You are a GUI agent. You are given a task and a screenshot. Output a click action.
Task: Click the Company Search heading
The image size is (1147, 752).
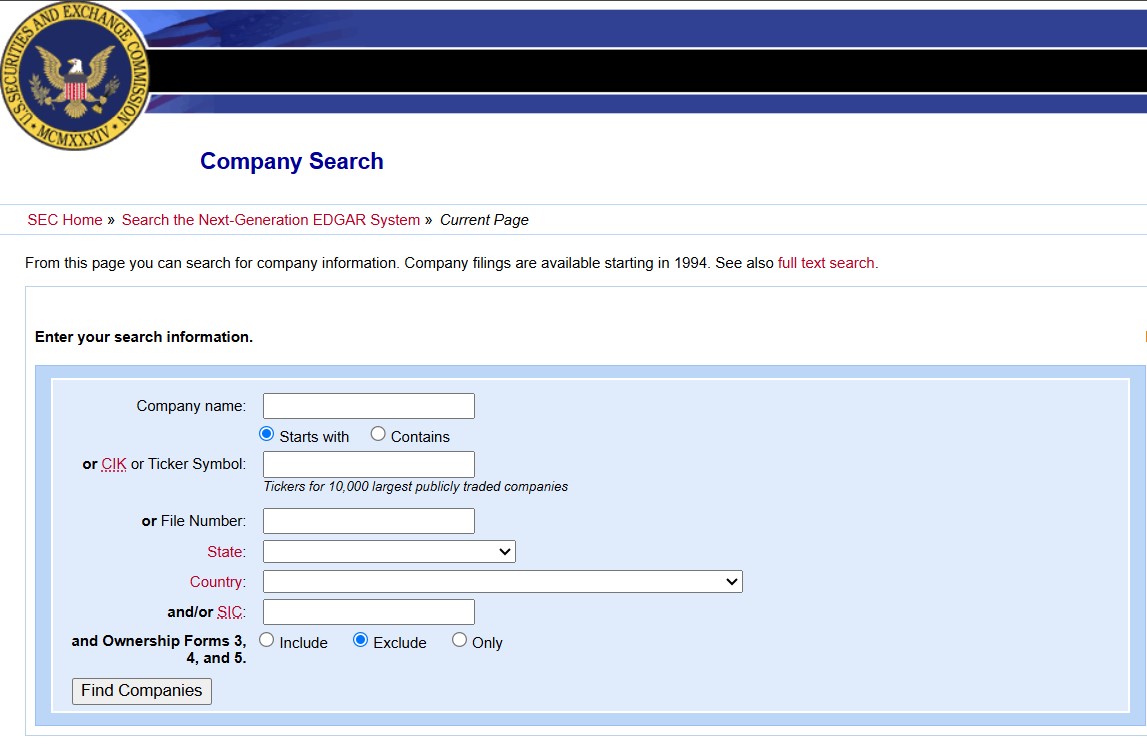pyautogui.click(x=292, y=161)
